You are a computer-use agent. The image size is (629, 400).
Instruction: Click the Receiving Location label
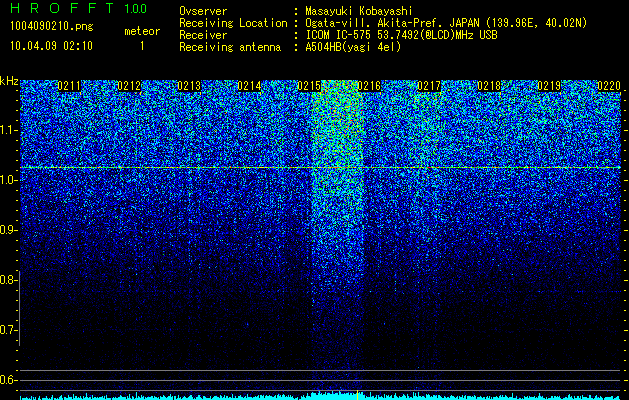tap(233, 23)
